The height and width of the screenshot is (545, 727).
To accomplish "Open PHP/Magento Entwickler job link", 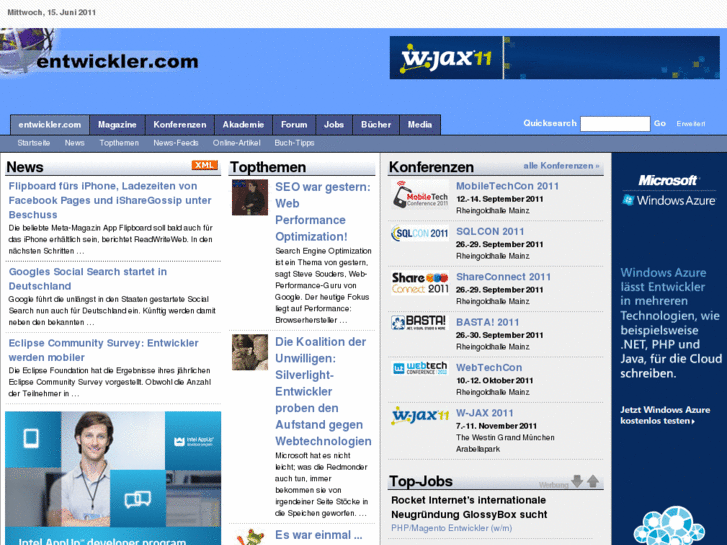I will coord(452,528).
